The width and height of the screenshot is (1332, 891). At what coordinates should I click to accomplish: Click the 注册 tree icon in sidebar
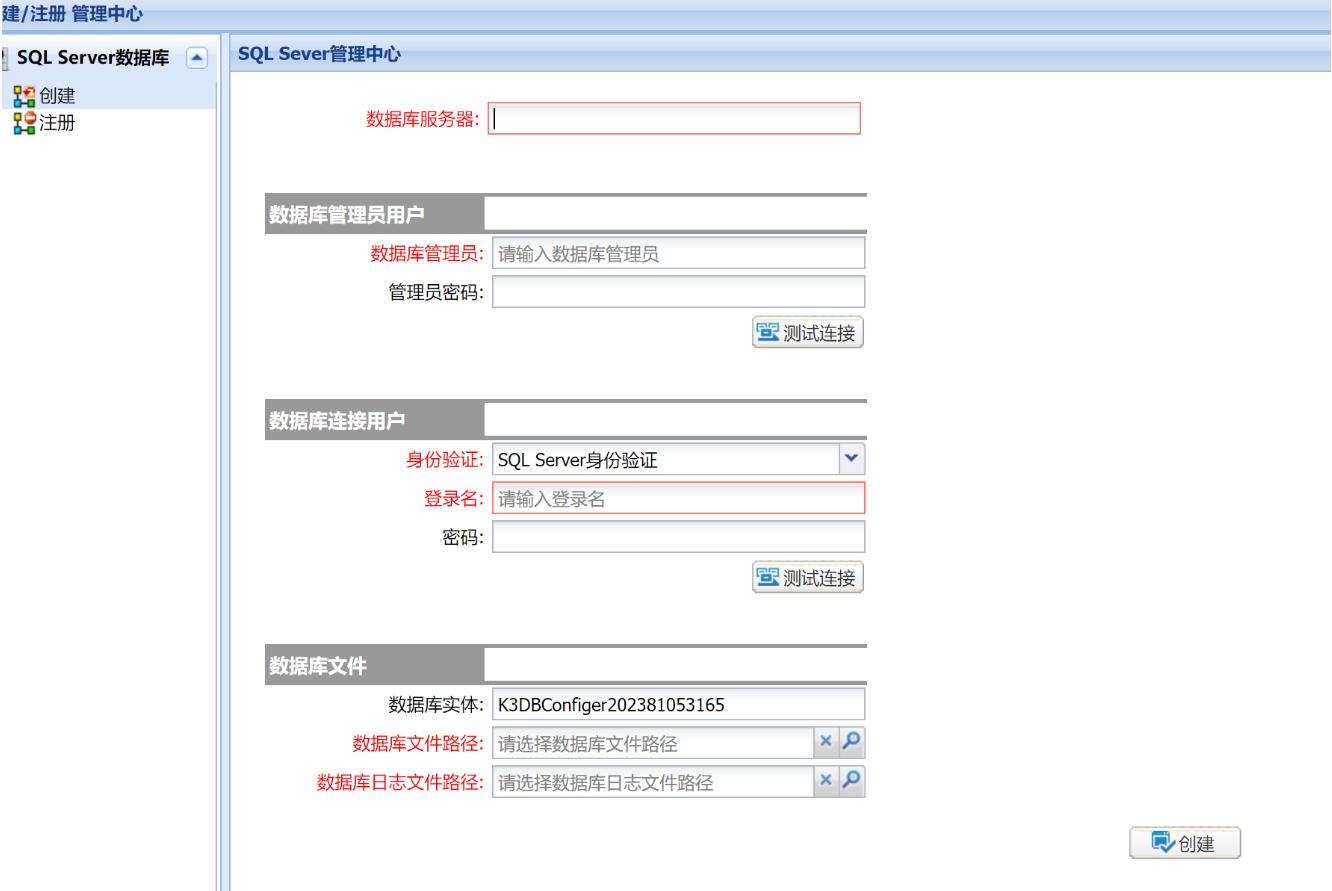coord(22,122)
